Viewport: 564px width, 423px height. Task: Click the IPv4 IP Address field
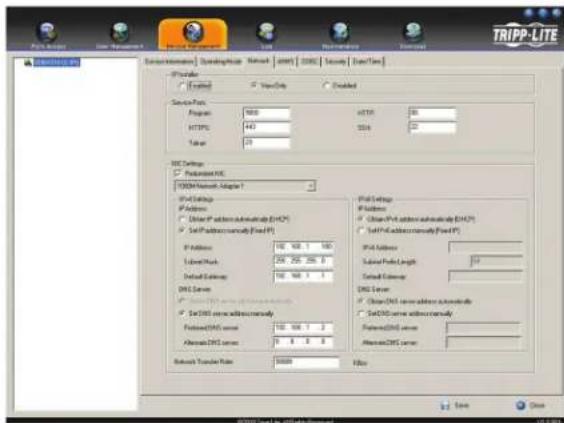point(304,247)
